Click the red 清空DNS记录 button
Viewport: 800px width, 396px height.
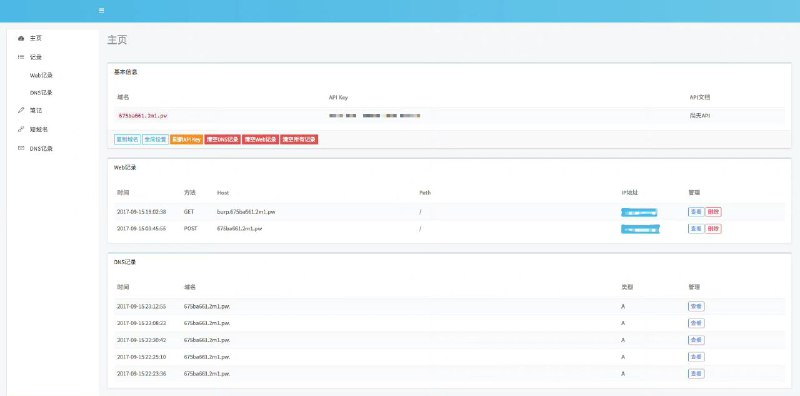tap(223, 139)
